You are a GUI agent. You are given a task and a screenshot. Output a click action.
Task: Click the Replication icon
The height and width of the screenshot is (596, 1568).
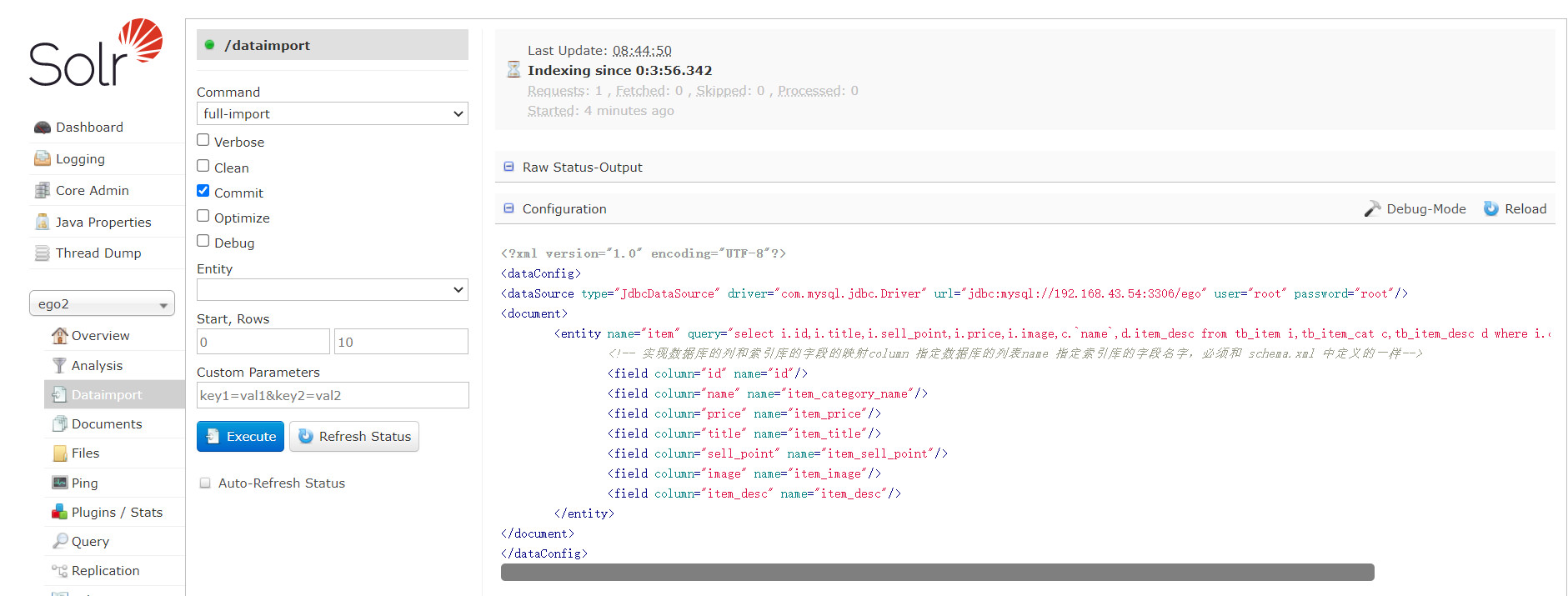point(60,570)
